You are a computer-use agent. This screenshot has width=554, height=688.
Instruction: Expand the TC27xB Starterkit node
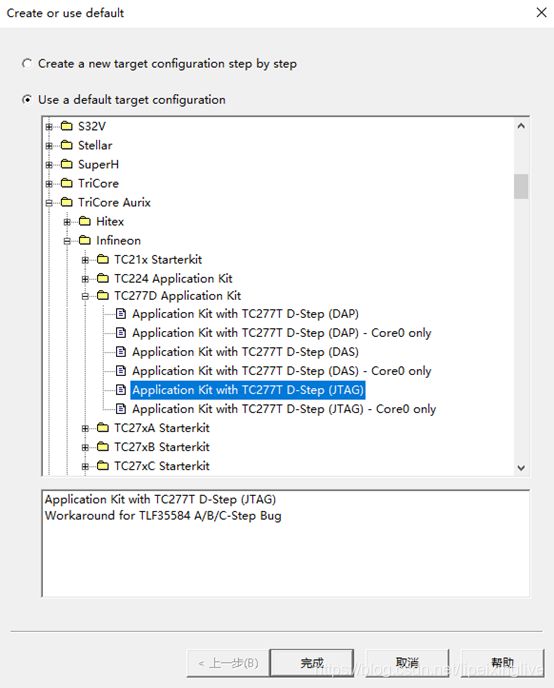coord(85,447)
